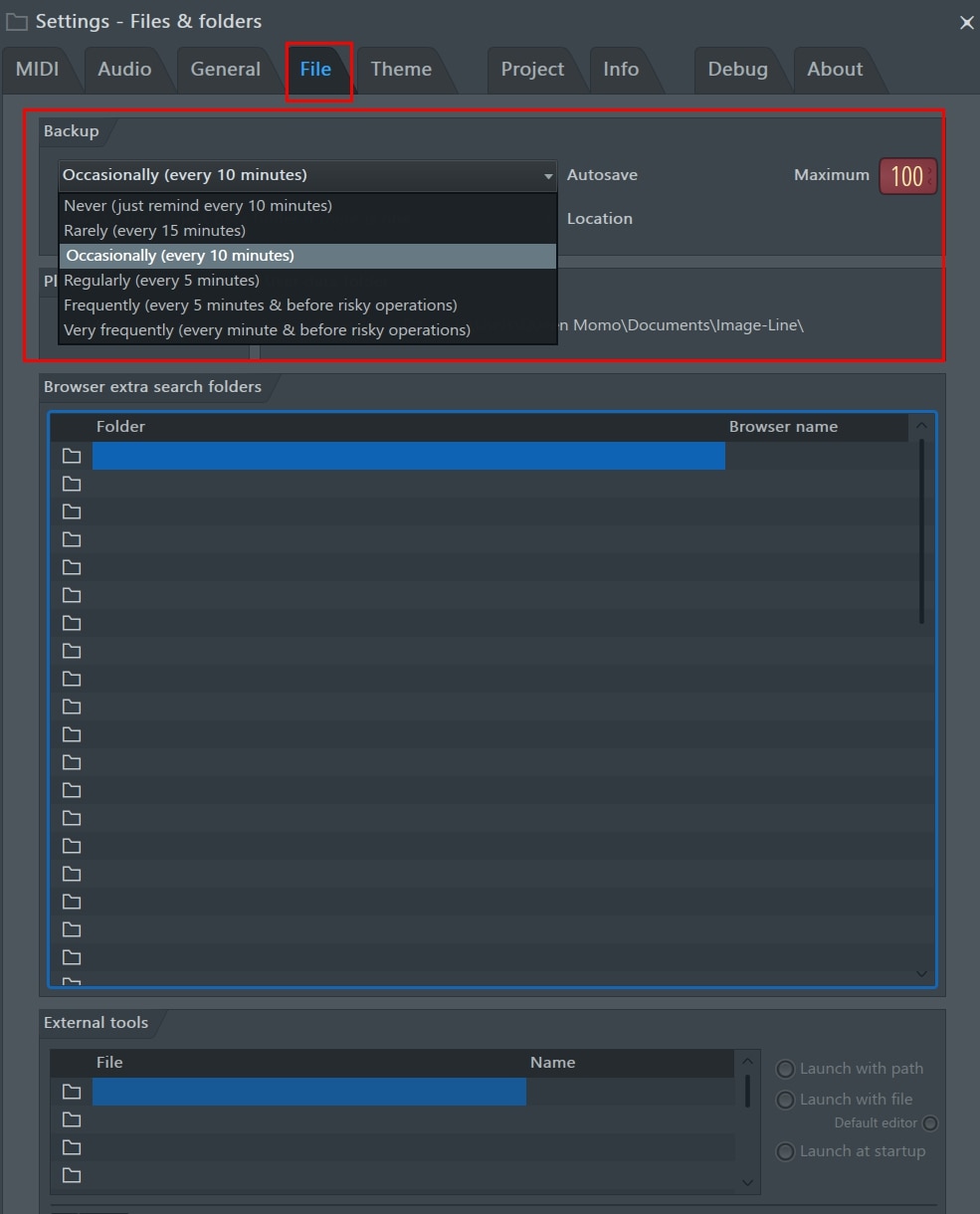
Task: Click the Location label in the Backup section
Action: point(600,218)
